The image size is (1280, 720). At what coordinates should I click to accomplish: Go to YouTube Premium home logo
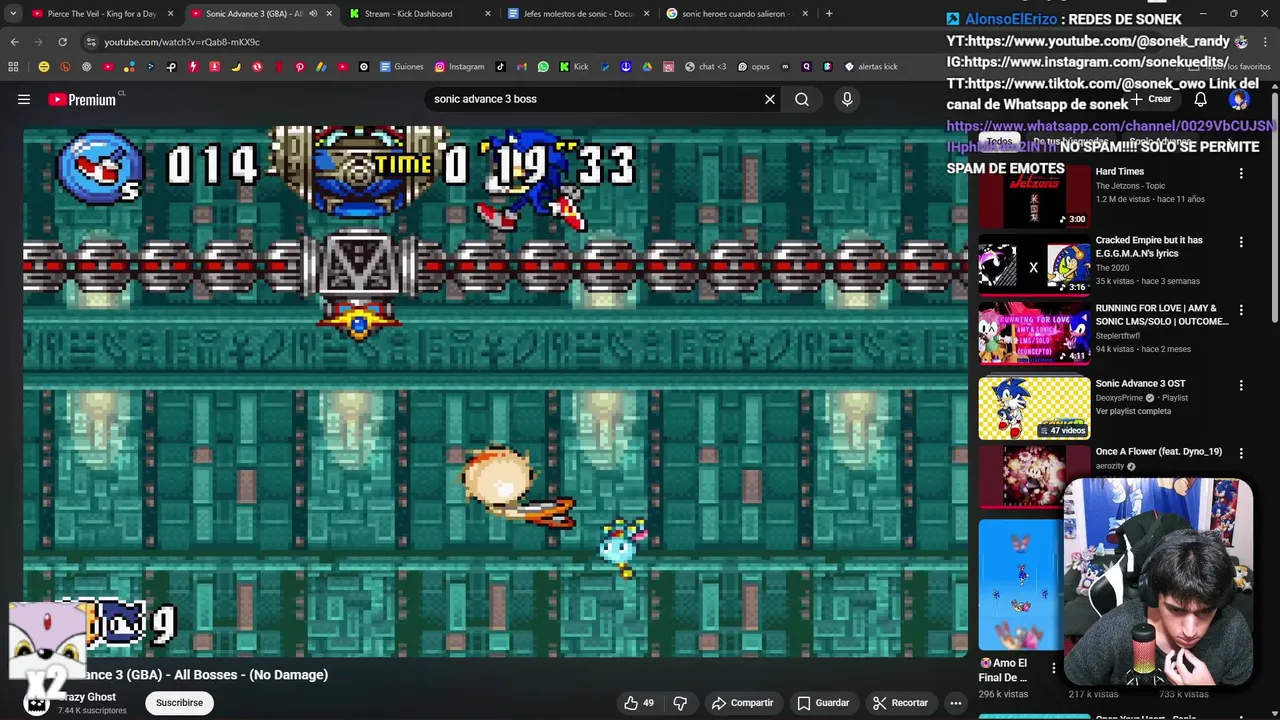pos(82,99)
